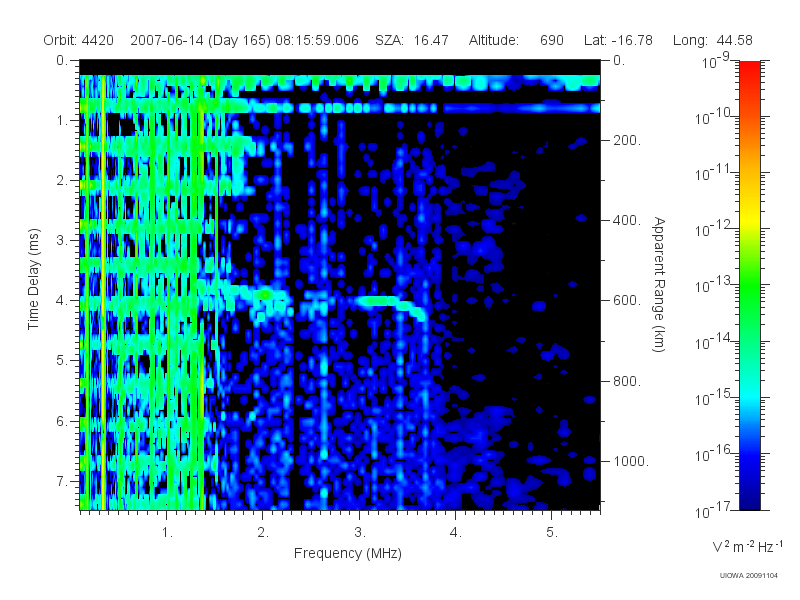Click the altitude value '690'
800x600 pixels.
552,40
